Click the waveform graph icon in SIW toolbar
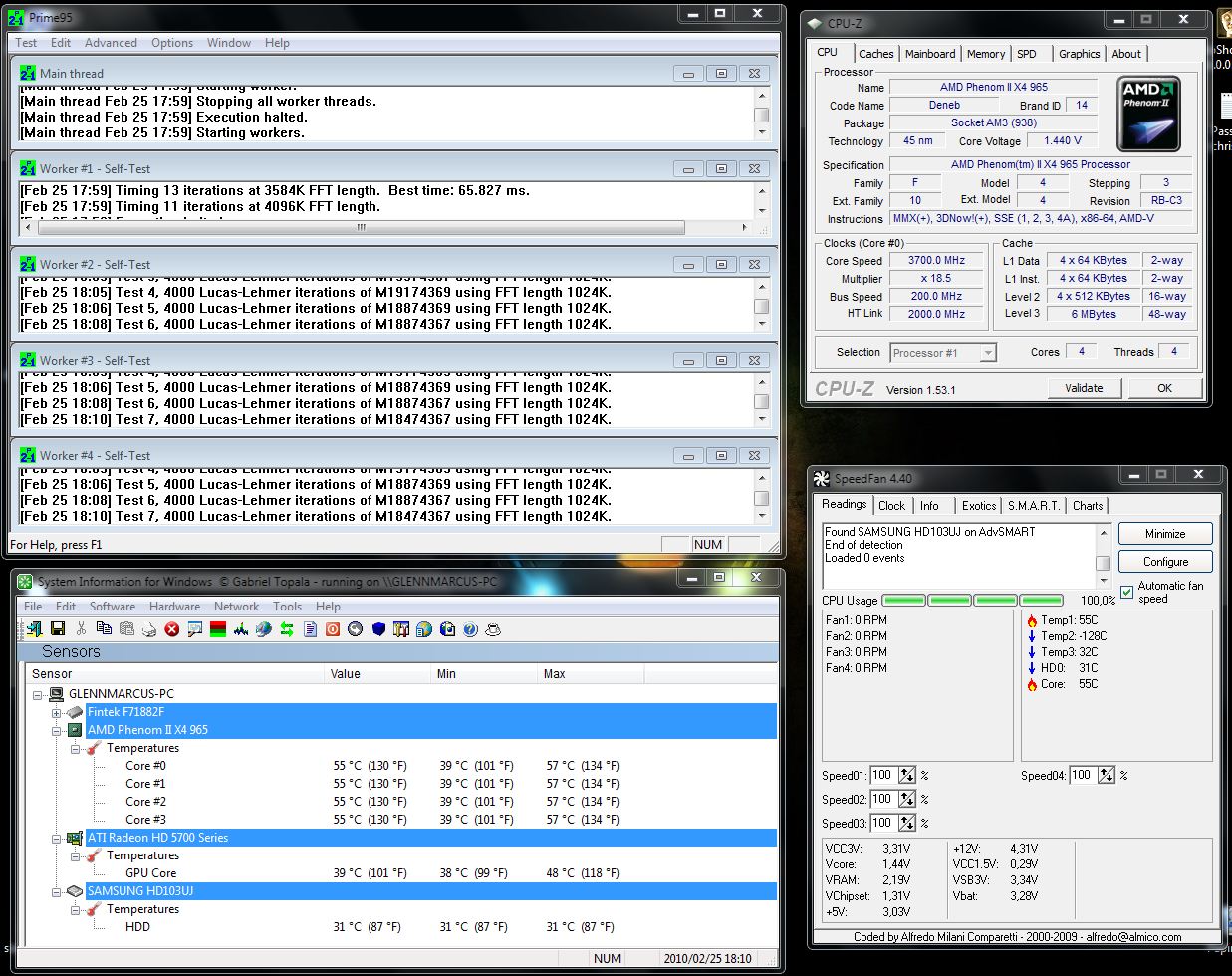 [241, 629]
